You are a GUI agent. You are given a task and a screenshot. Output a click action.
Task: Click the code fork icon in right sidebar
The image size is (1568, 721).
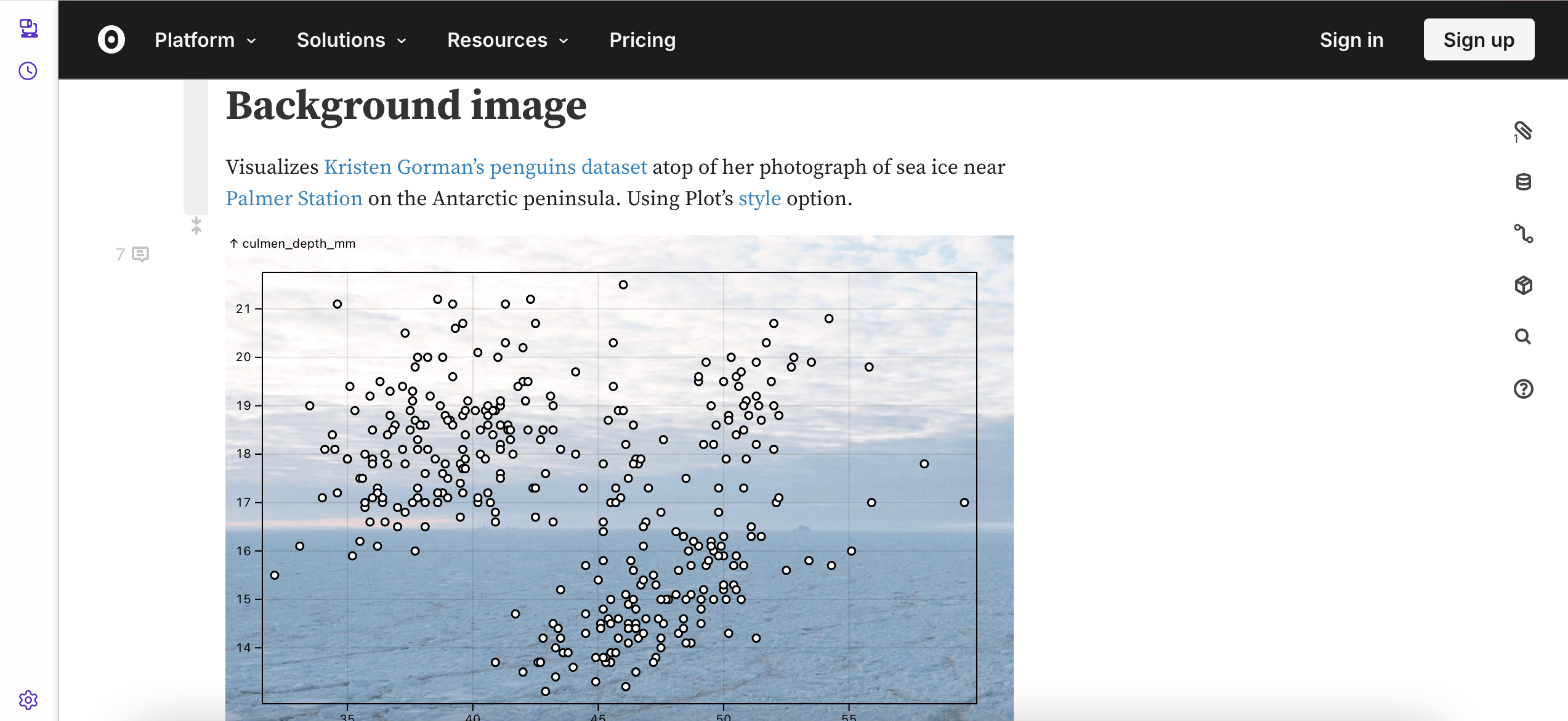point(1523,234)
